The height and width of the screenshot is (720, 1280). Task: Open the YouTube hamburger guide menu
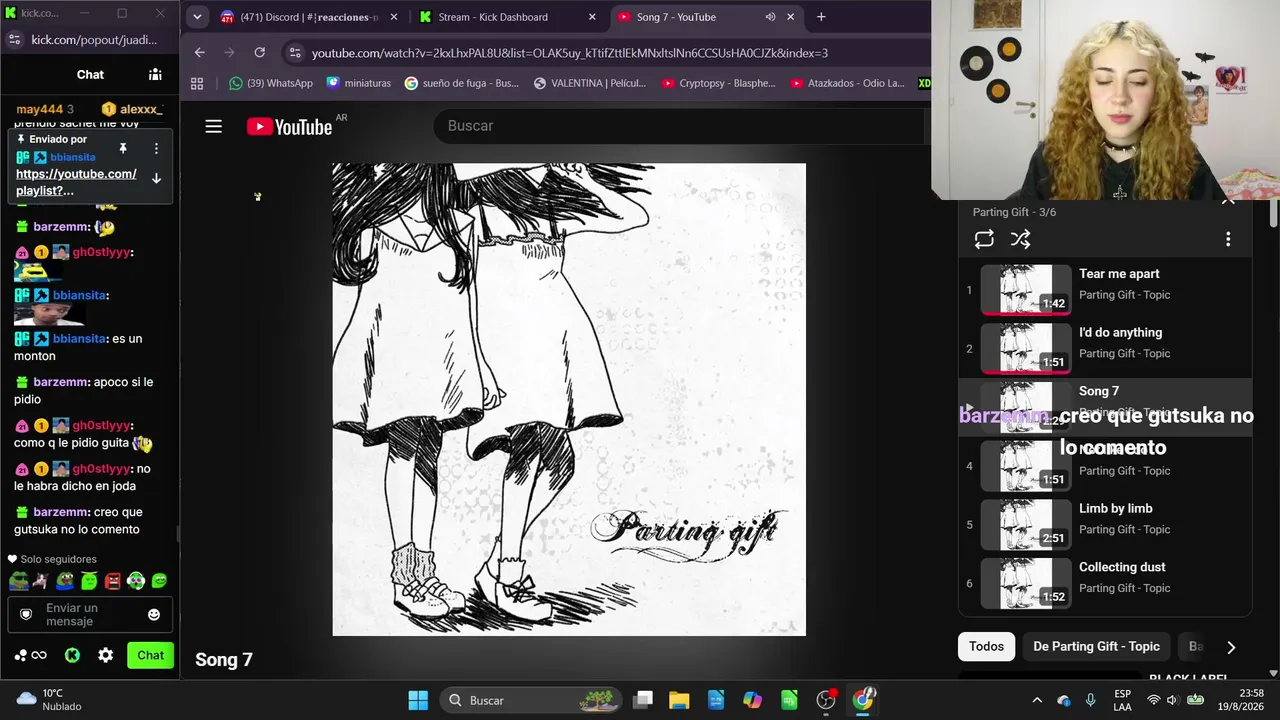[x=213, y=126]
